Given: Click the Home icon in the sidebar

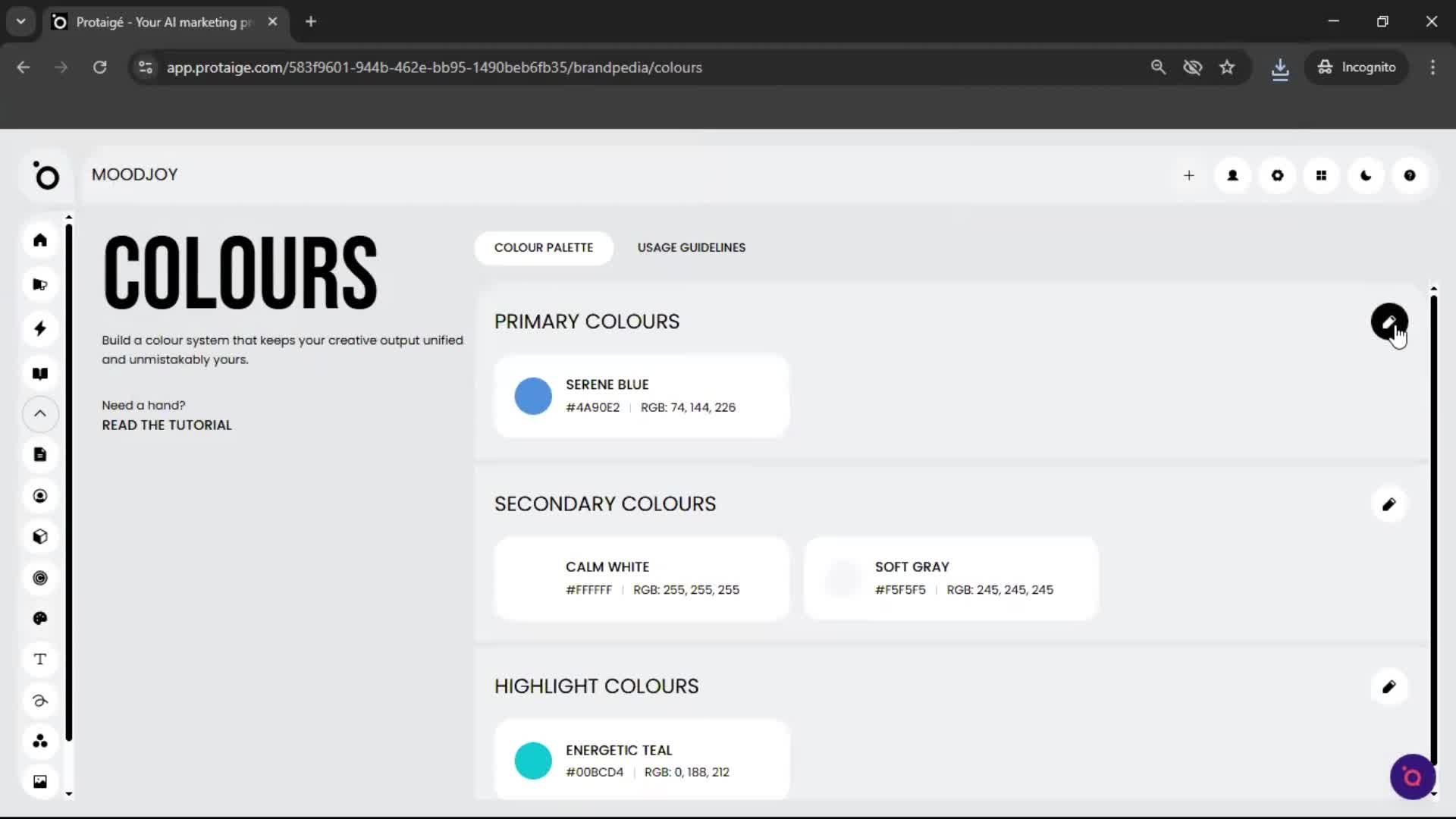Looking at the screenshot, I should point(40,240).
